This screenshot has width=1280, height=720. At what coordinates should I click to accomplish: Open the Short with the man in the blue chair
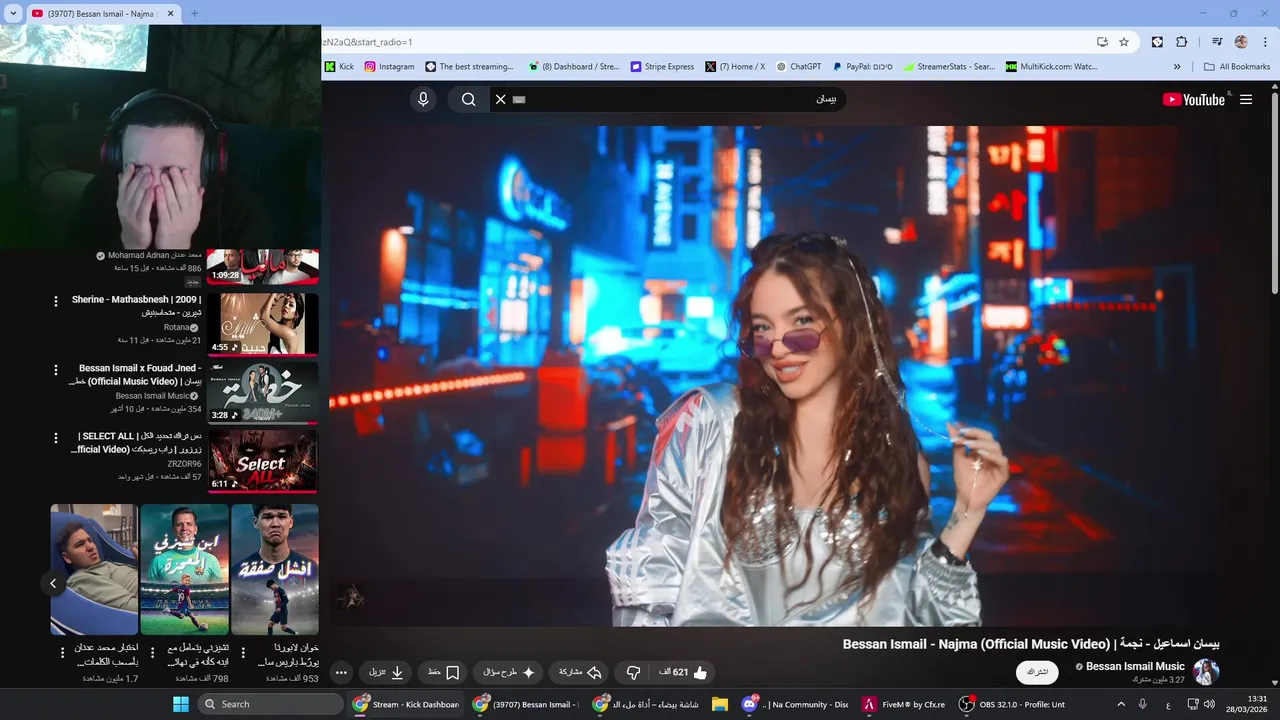[x=94, y=569]
